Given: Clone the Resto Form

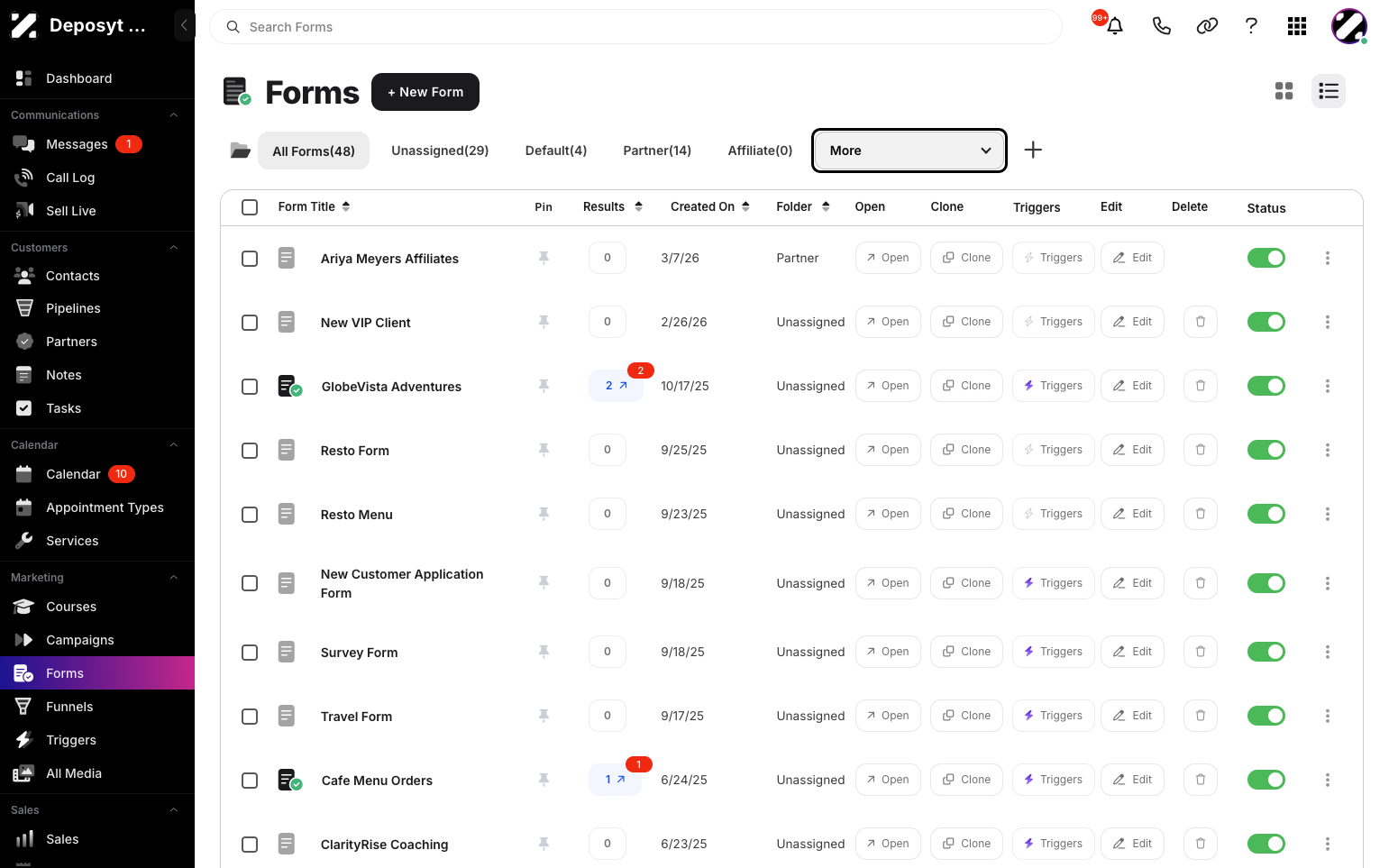Looking at the screenshot, I should [x=966, y=450].
